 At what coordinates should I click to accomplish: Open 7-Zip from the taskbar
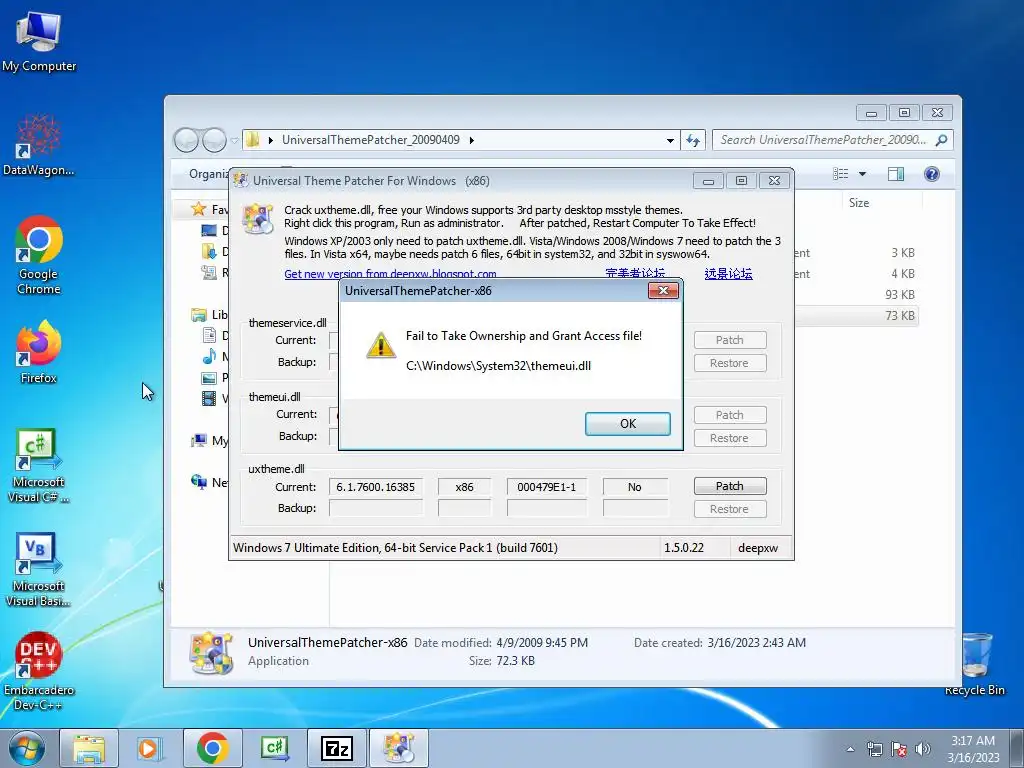(336, 748)
